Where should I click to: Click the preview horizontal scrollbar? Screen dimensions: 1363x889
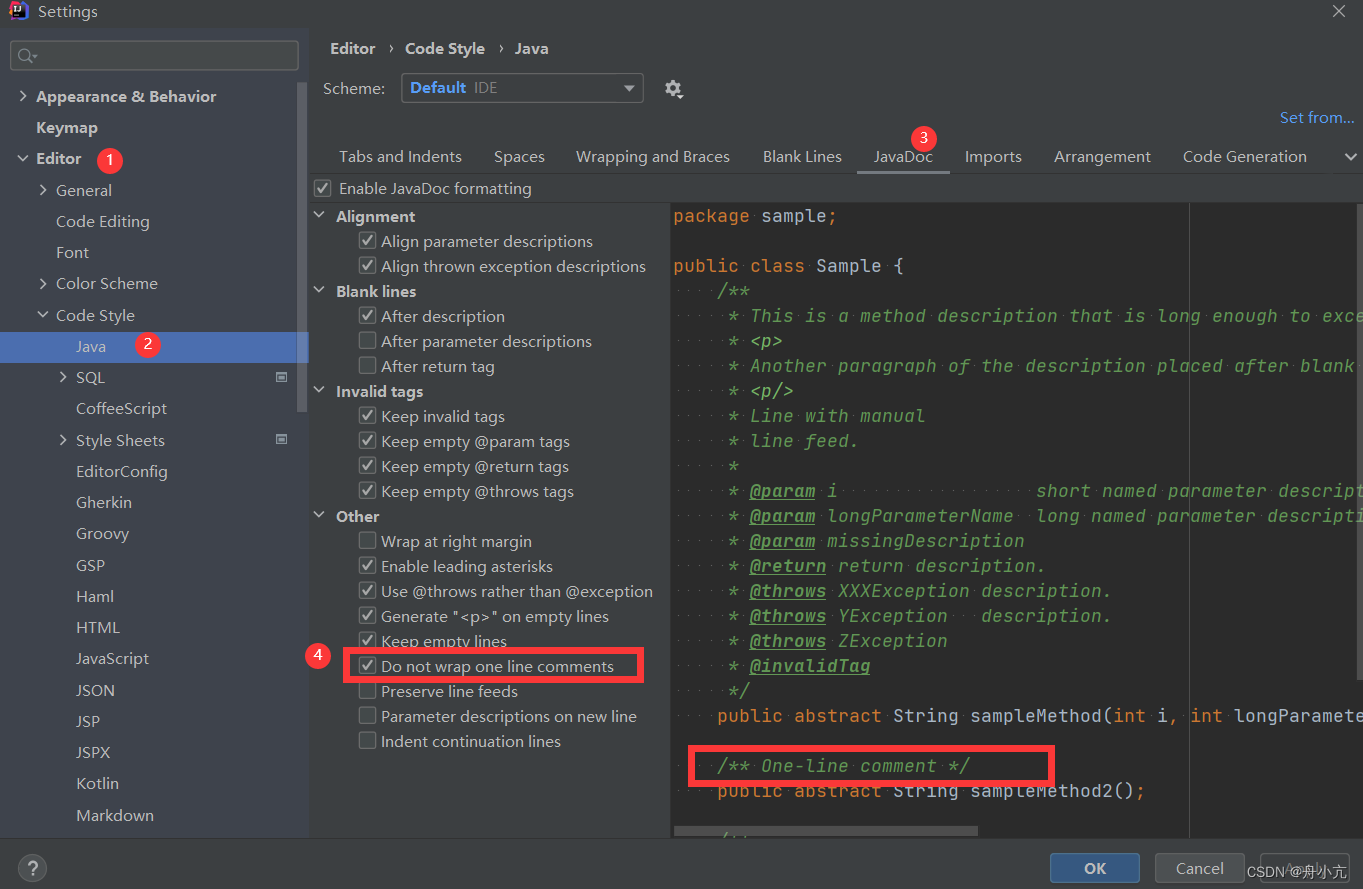point(826,831)
